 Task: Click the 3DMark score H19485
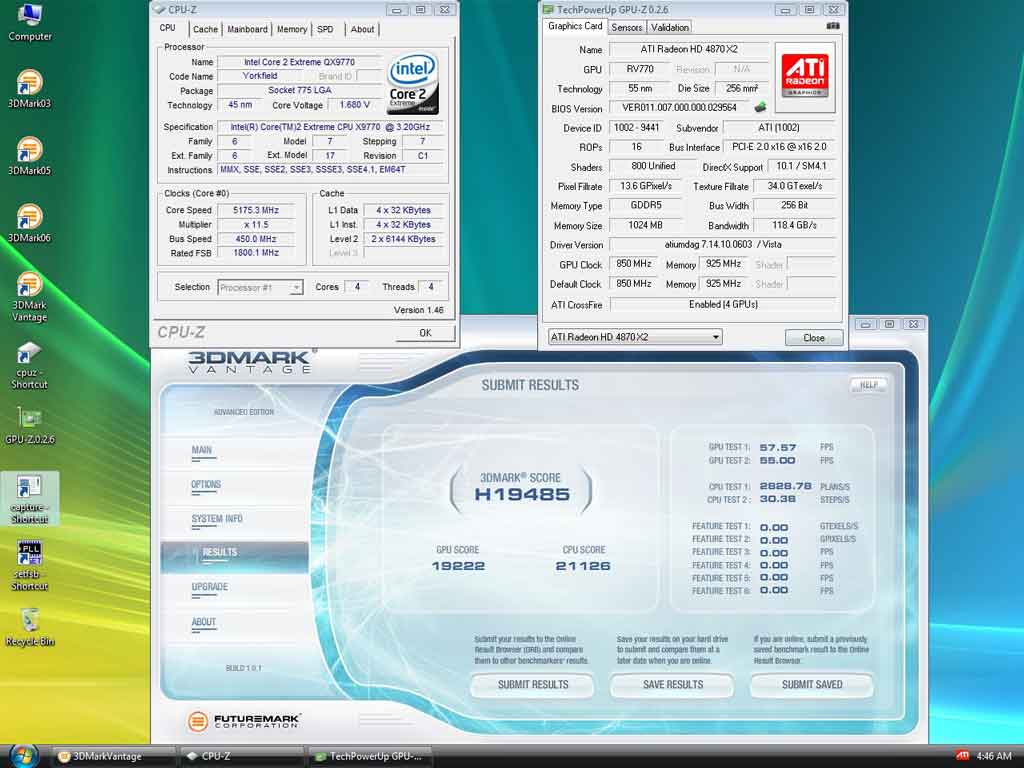(522, 494)
